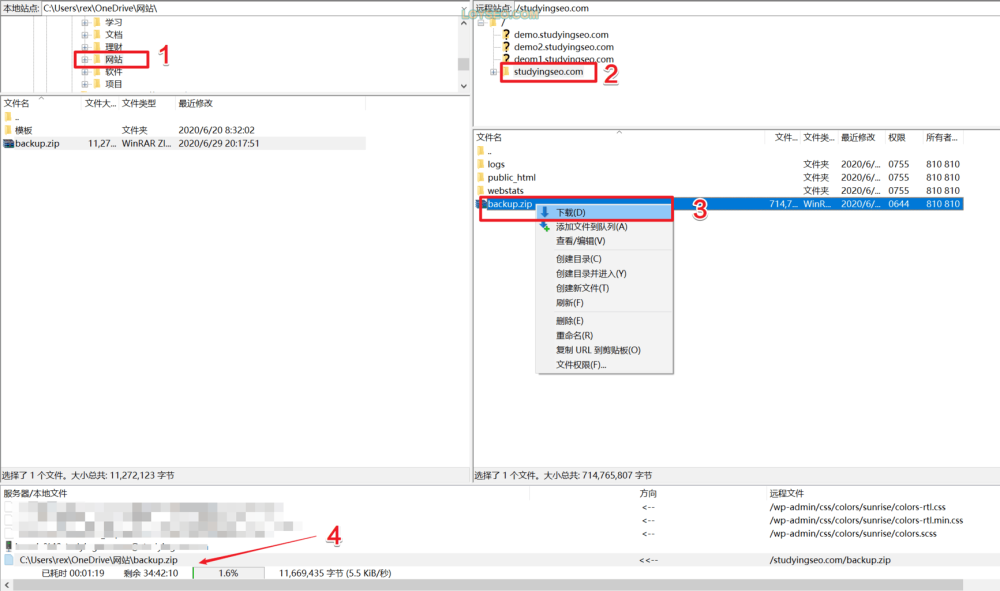Expand the 软件 folder node
The height and width of the screenshot is (591, 1000).
click(x=85, y=72)
